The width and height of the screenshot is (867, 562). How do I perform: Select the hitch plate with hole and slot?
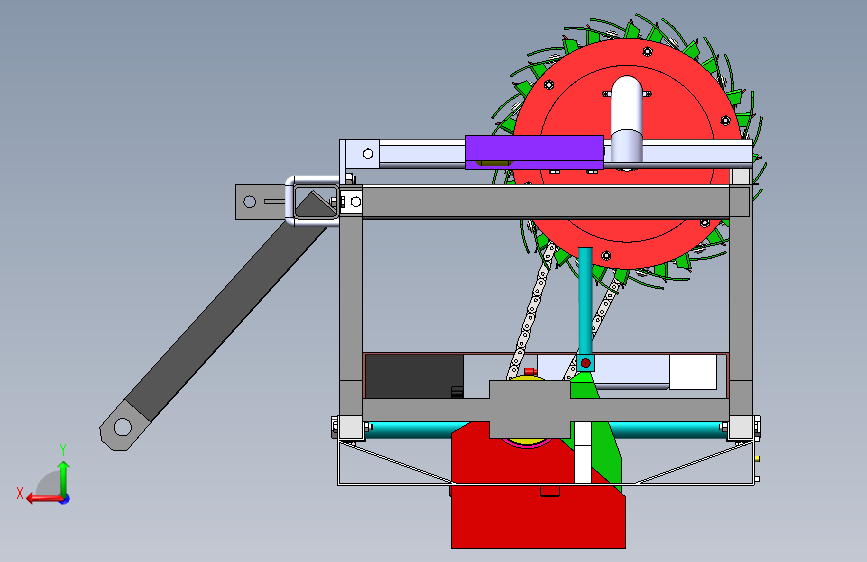pyautogui.click(x=260, y=202)
